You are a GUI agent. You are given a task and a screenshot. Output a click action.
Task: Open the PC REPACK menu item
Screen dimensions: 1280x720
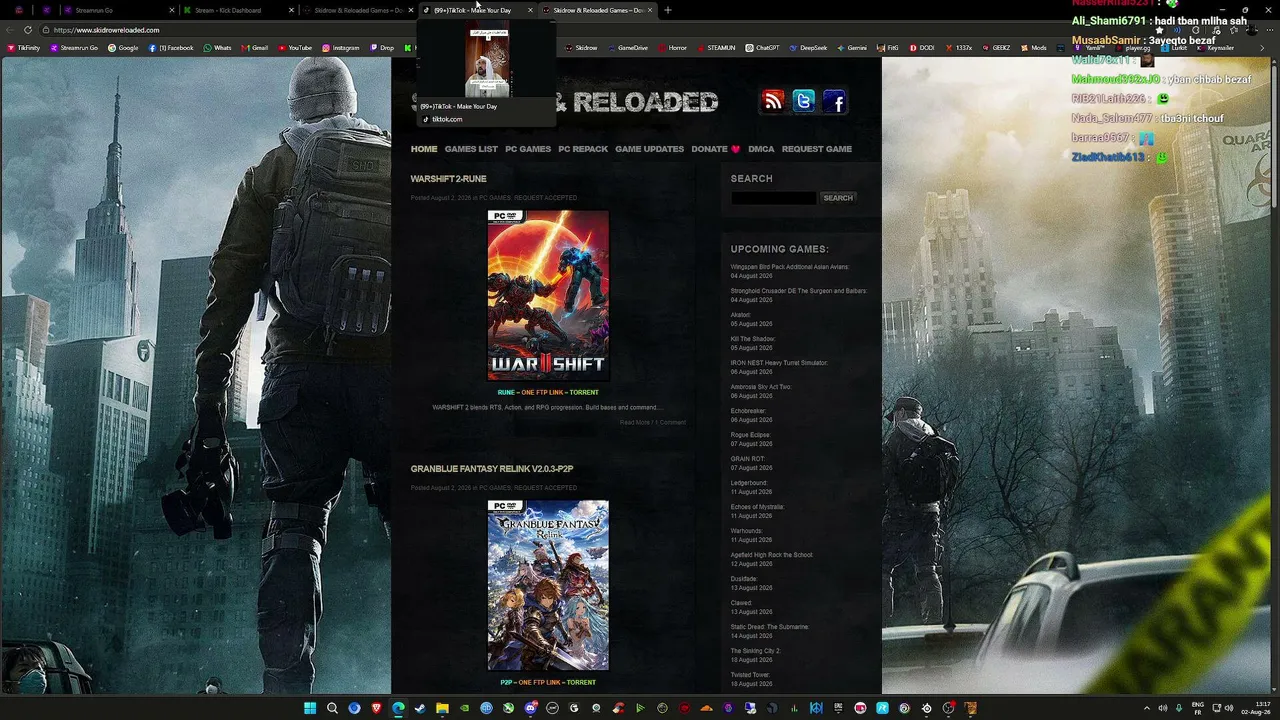coord(583,149)
